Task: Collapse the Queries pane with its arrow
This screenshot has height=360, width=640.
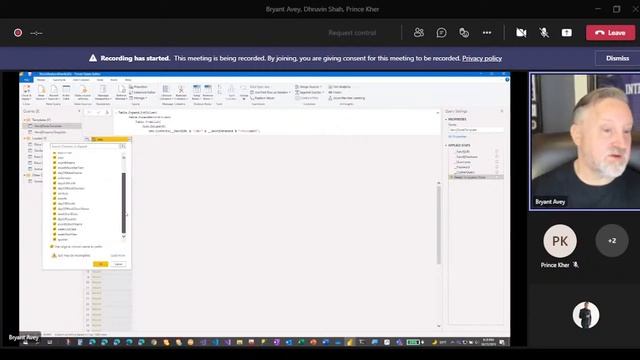Action: pos(79,111)
